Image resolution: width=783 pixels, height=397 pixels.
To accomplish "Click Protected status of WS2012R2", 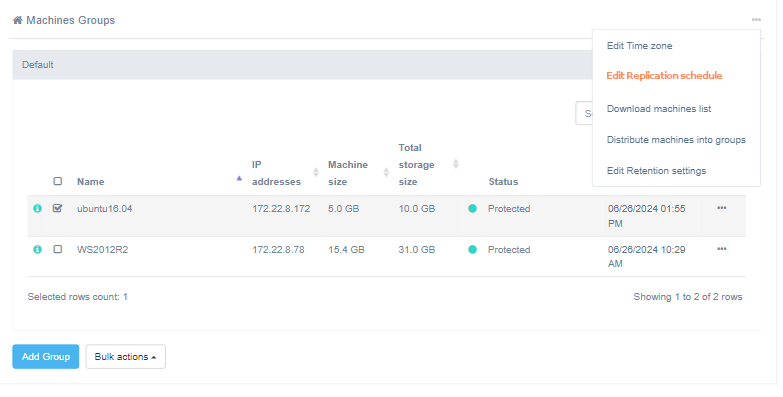I will pos(509,250).
